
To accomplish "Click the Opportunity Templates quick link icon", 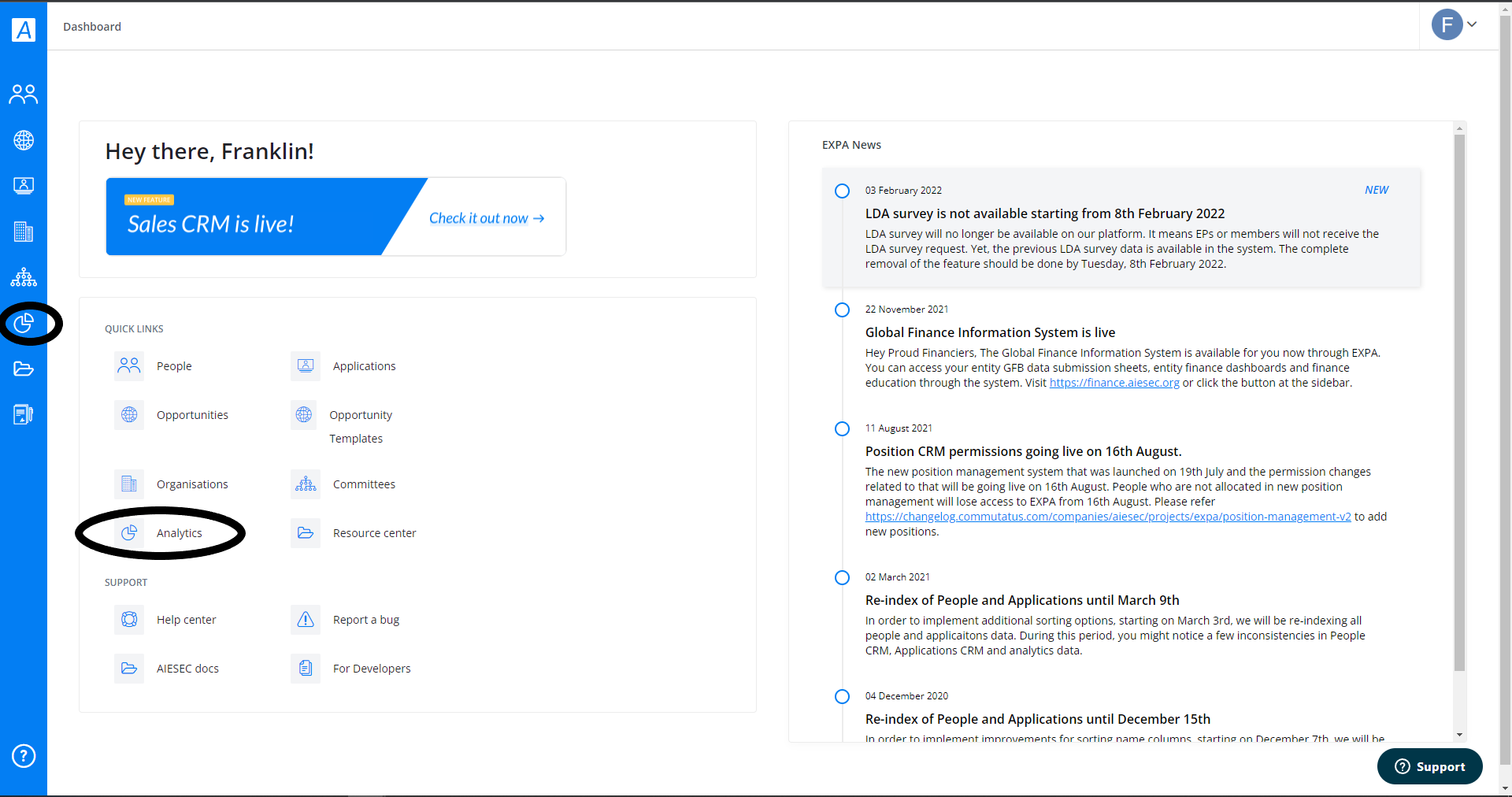I will point(304,415).
